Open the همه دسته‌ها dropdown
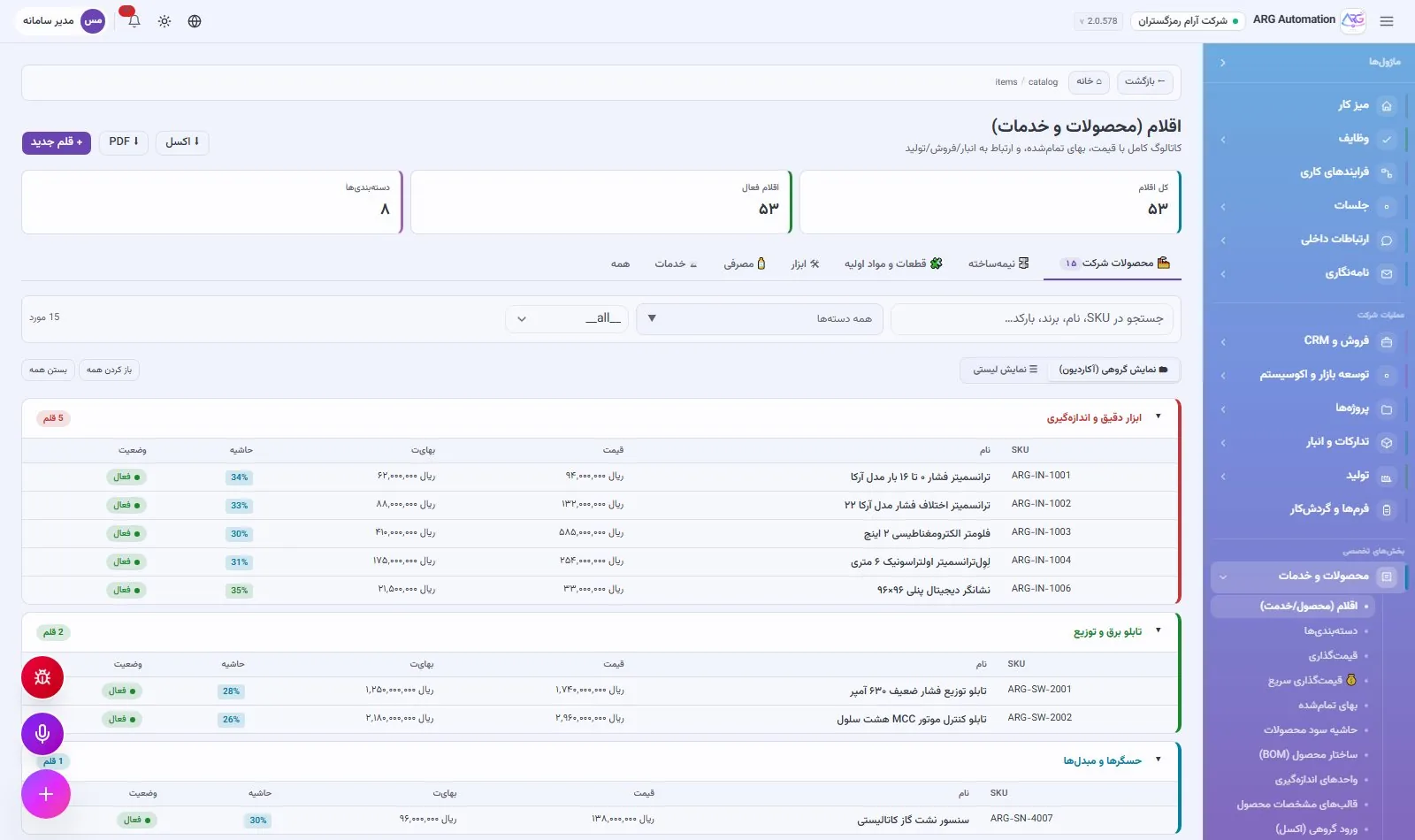The width and height of the screenshot is (1415, 840). point(761,318)
